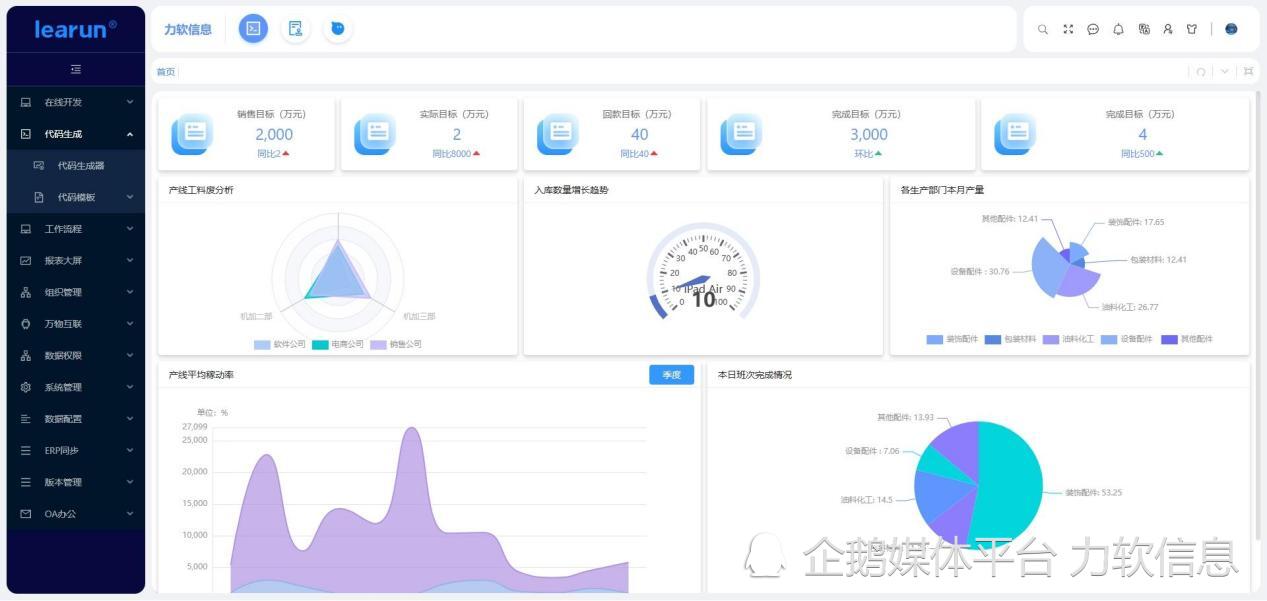Open the theme skin shirt icon
The image size is (1267, 601).
tap(1192, 29)
